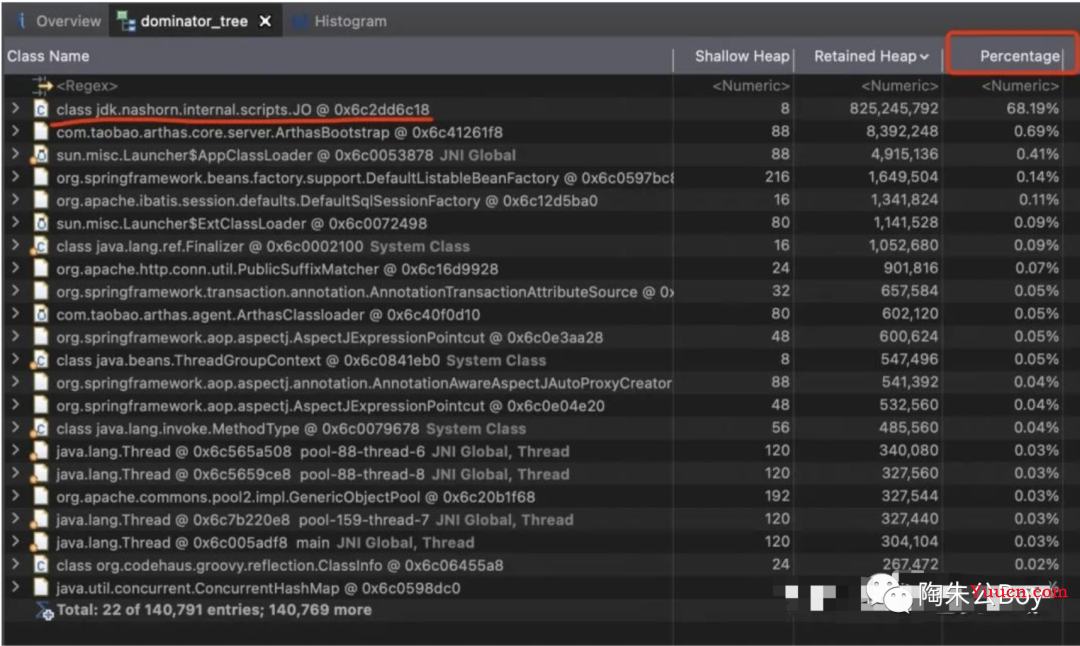This screenshot has height=646, width=1080.
Task: Expand the jdk.nashorn.internal.scripts.JO row
Action: pyautogui.click(x=15, y=109)
